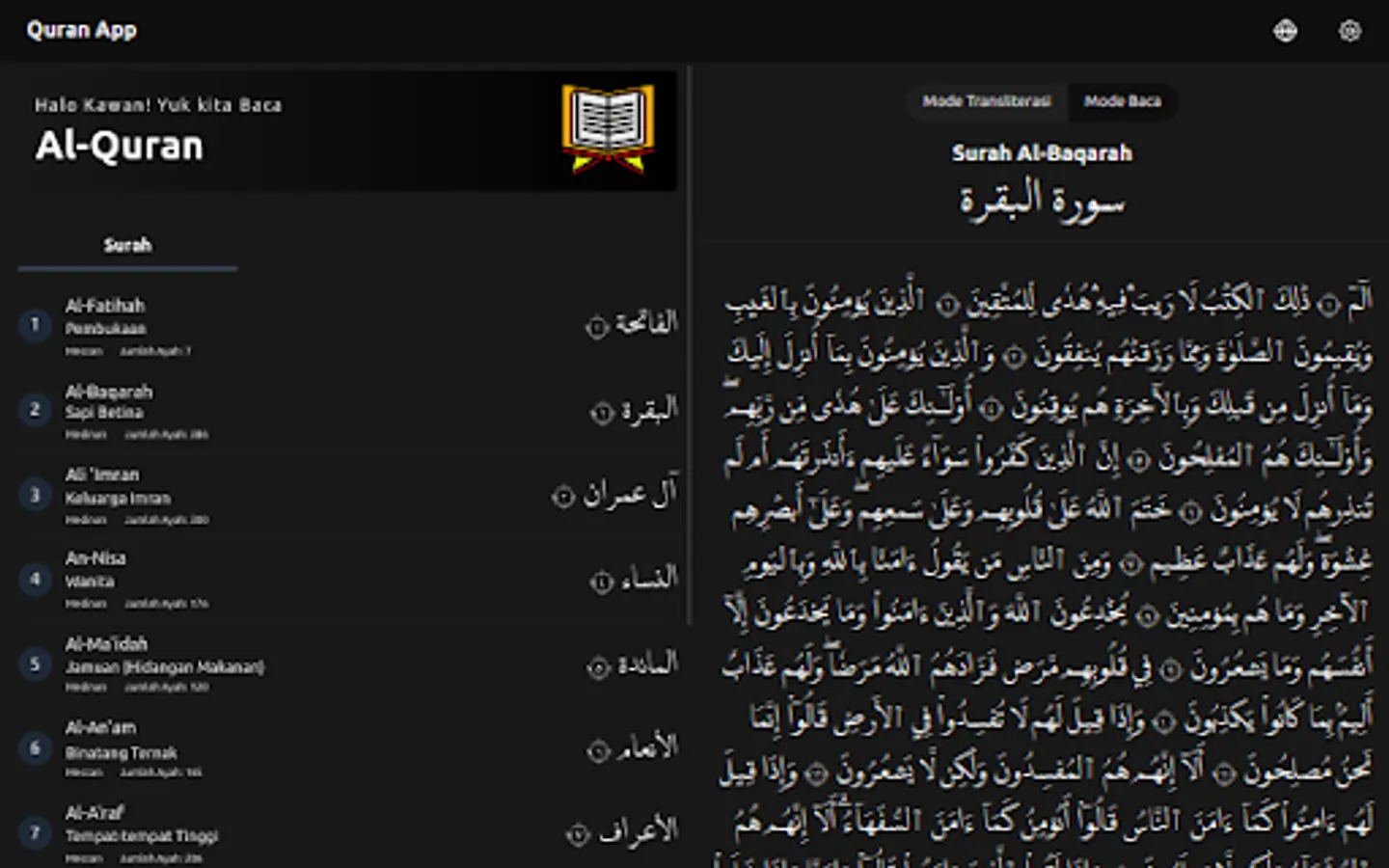Open surah Ali 'Imran from the list
The height and width of the screenshot is (868, 1389).
point(347,495)
